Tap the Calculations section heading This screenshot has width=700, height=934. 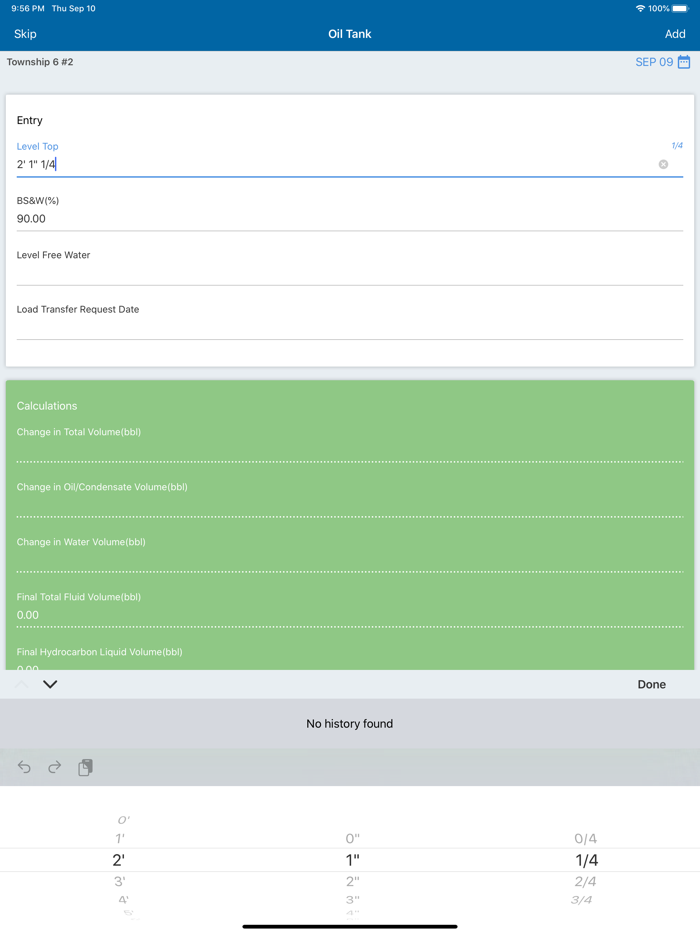click(x=47, y=406)
